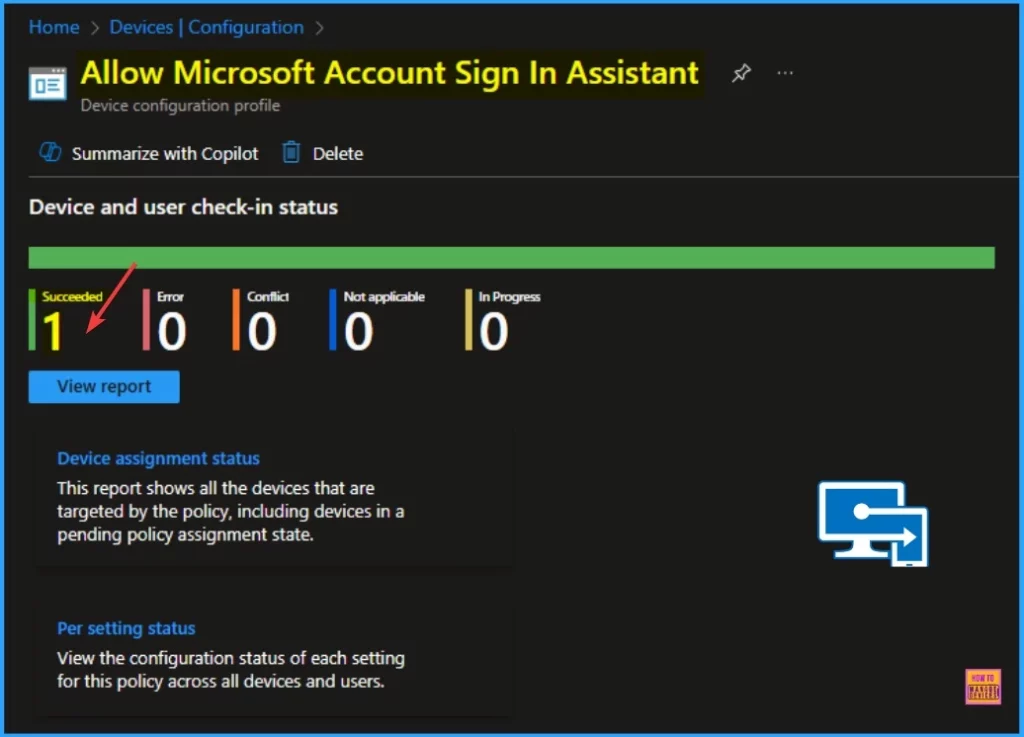The image size is (1024, 737).
Task: Click the green check-in status progress bar
Action: point(511,258)
